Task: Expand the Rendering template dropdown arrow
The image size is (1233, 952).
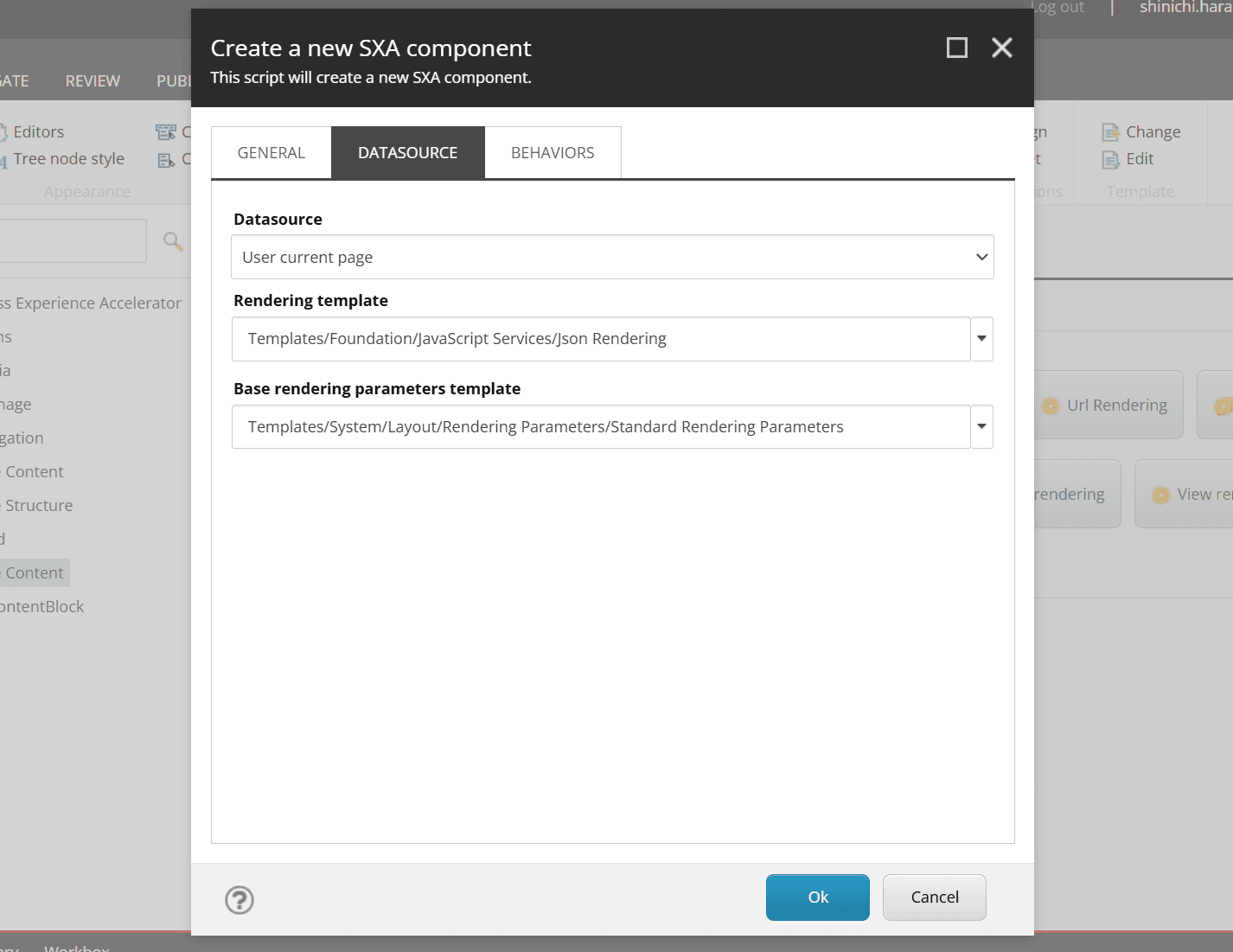Action: pyautogui.click(x=981, y=339)
